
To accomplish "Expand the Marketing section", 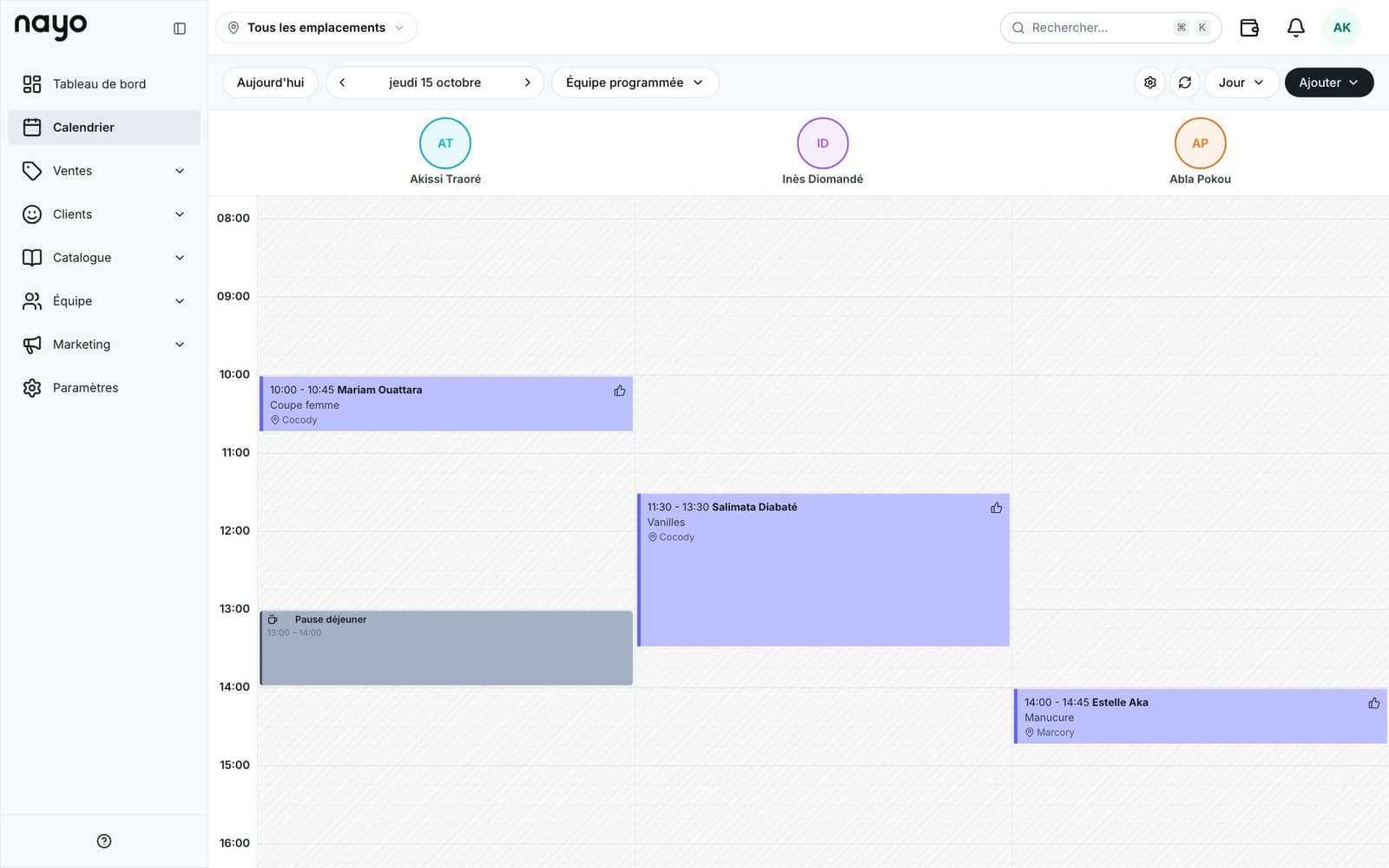I will coord(104,345).
